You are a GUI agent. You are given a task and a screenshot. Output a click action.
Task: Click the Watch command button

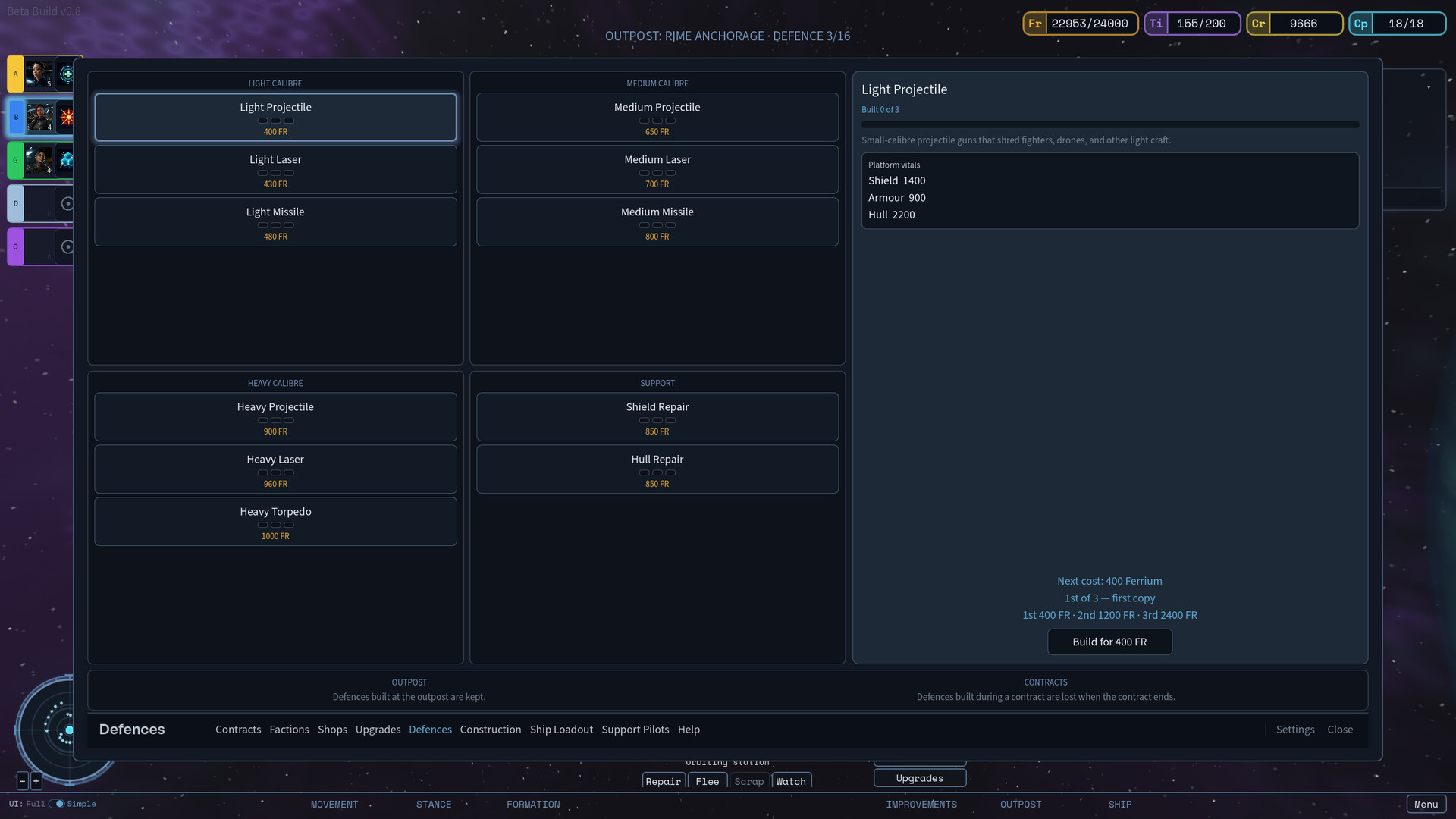pyautogui.click(x=791, y=781)
